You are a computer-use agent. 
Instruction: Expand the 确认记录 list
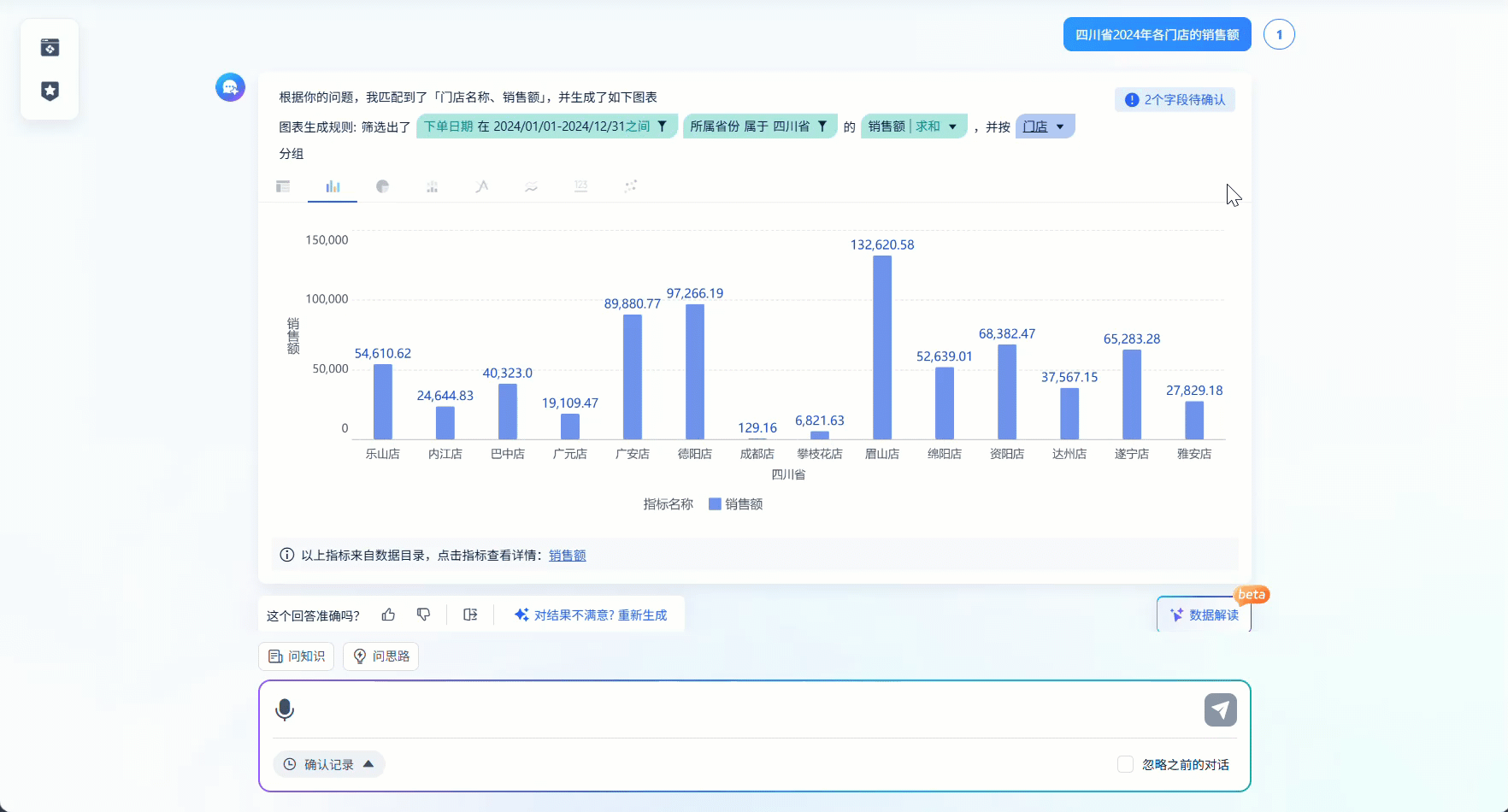pyautogui.click(x=329, y=764)
